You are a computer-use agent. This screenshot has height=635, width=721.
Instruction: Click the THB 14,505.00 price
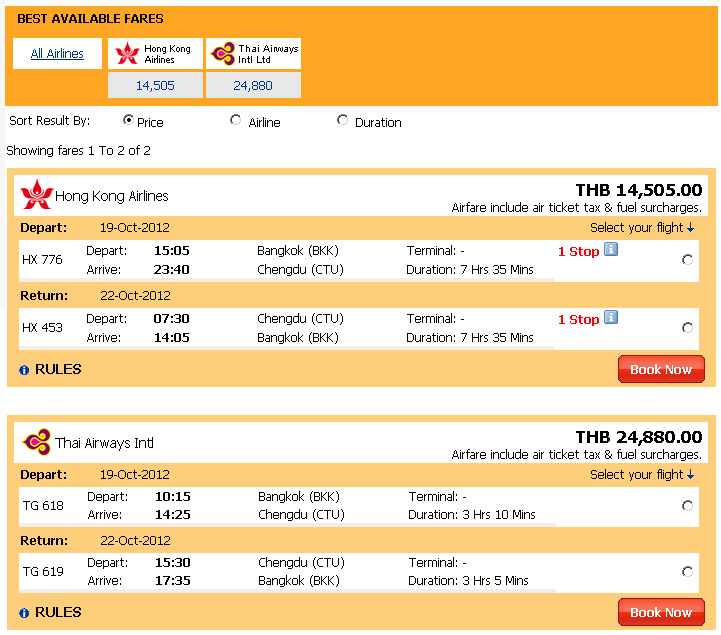click(x=639, y=190)
